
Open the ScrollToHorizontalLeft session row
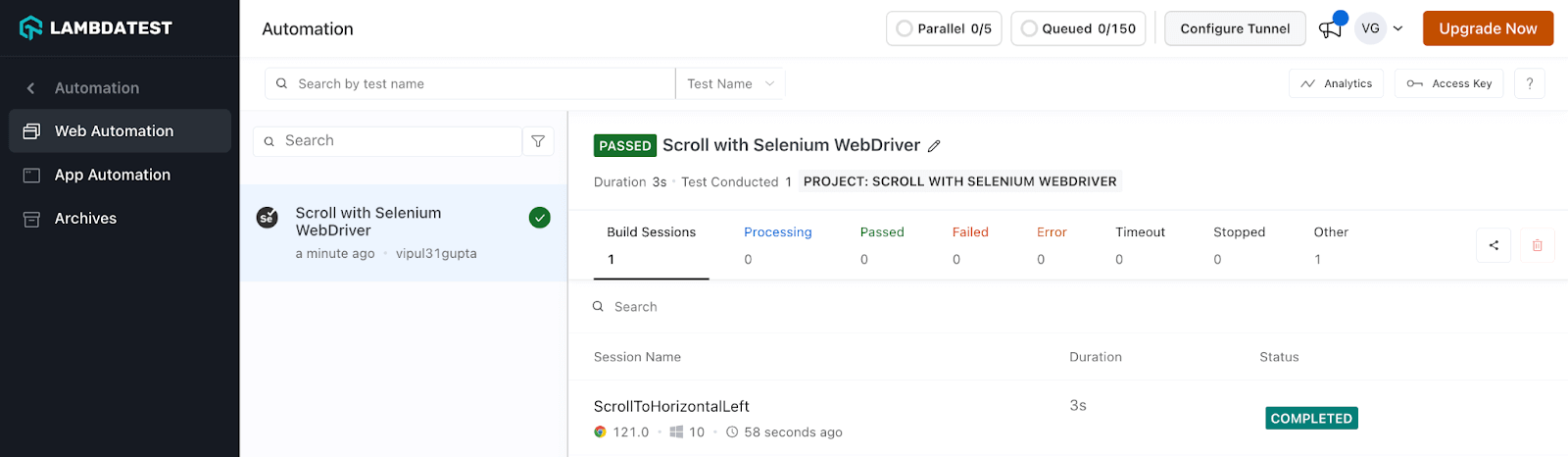(671, 406)
